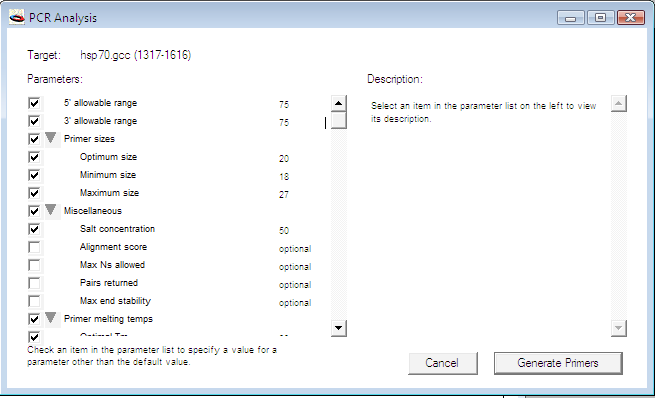This screenshot has width=655, height=398.
Task: Click the Max end stability optional value
Action: 295,303
